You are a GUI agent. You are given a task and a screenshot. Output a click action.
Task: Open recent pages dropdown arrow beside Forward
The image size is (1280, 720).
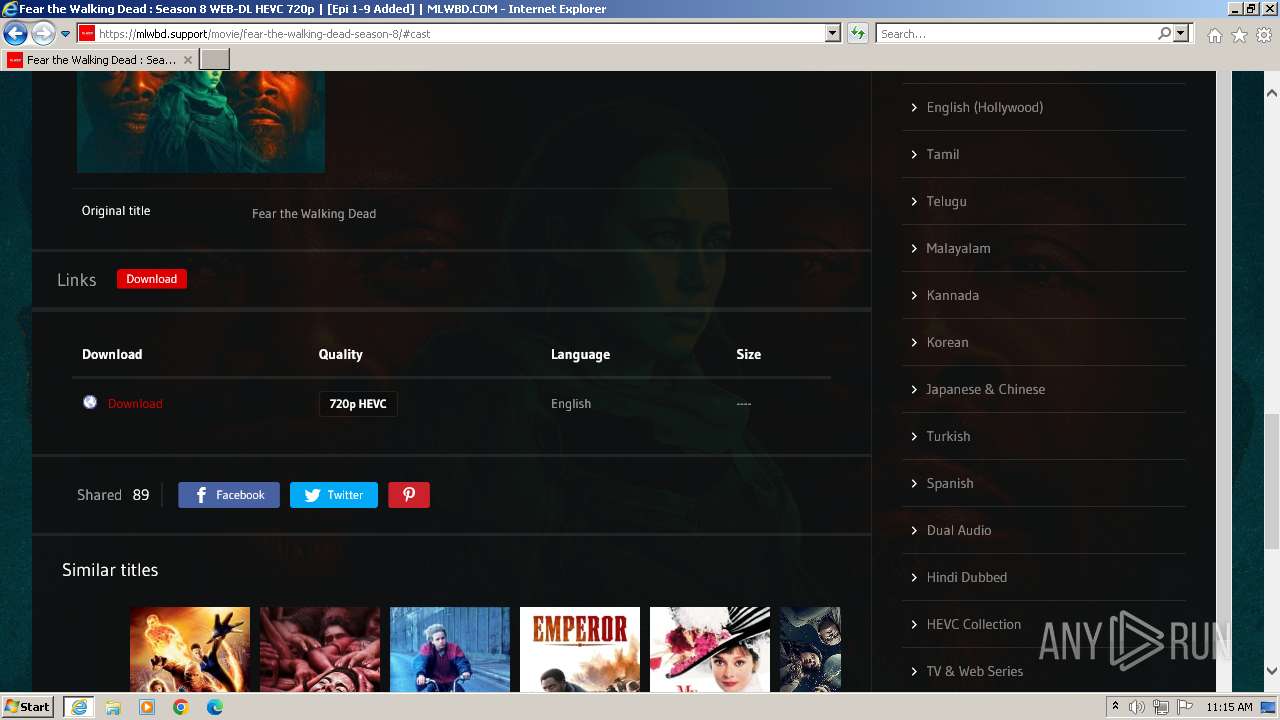65,34
